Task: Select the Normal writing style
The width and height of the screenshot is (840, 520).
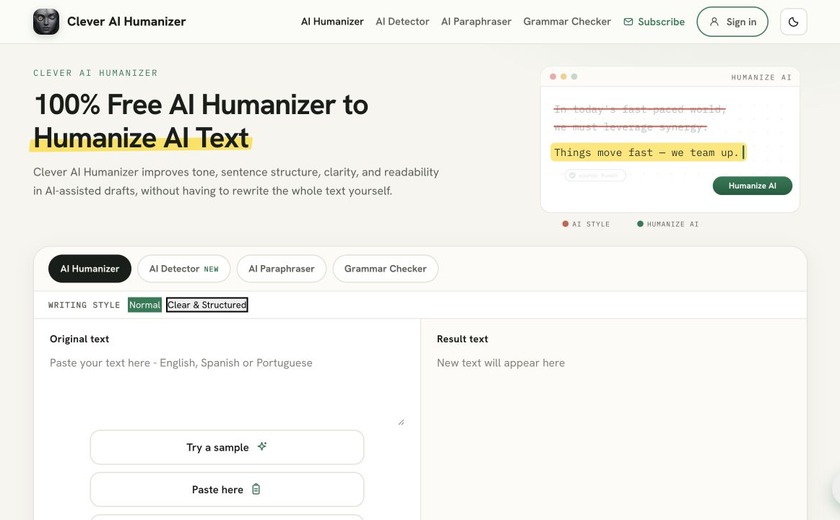Action: (145, 305)
